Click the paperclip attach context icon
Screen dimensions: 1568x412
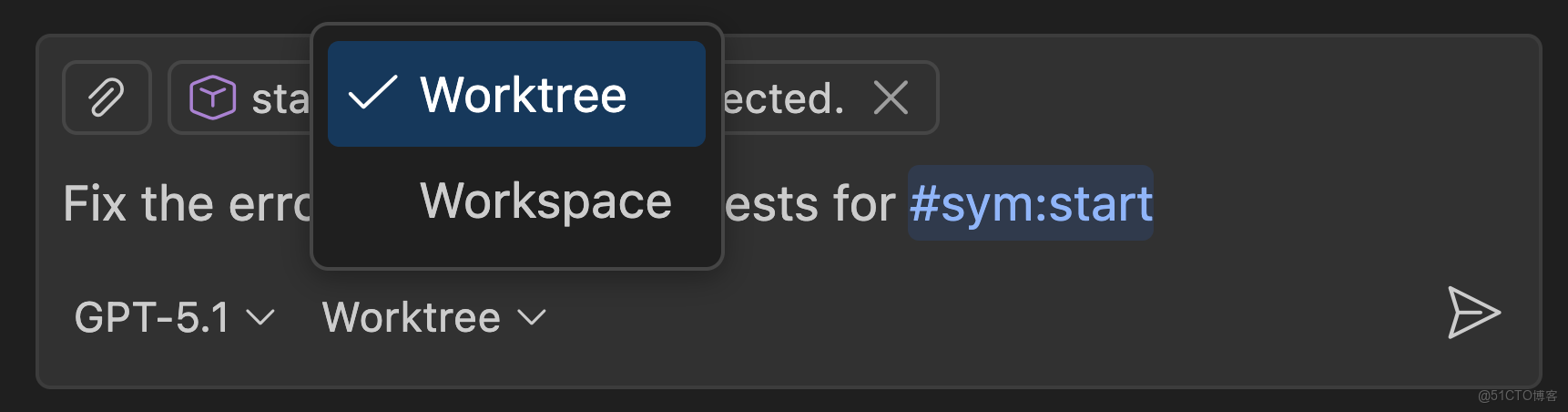pos(107,98)
